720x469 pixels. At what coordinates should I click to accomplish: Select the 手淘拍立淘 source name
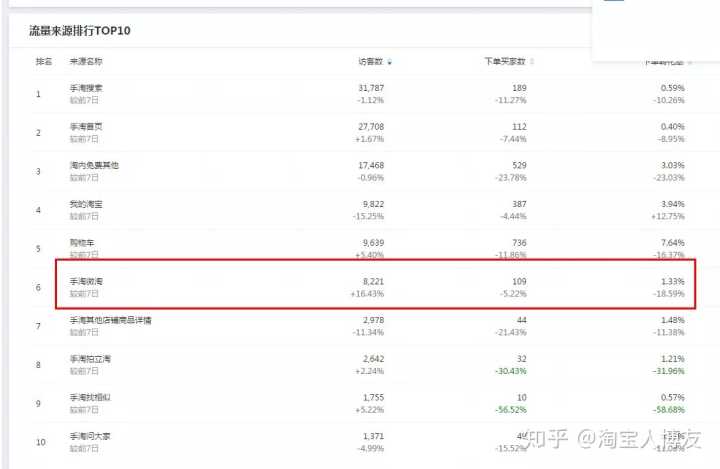point(90,359)
